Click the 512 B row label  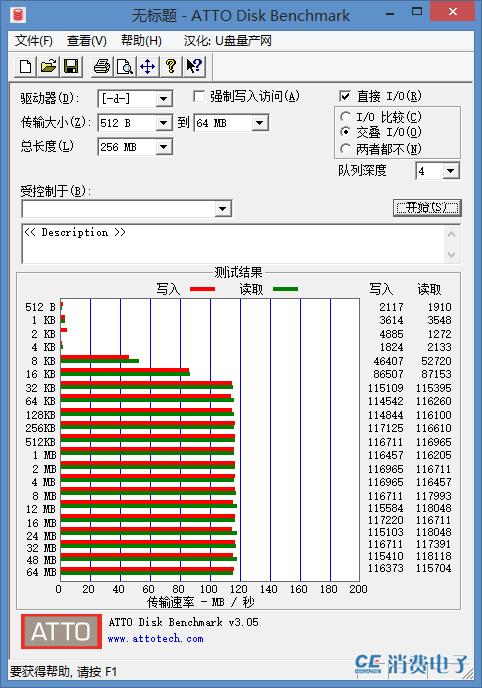coord(40,307)
